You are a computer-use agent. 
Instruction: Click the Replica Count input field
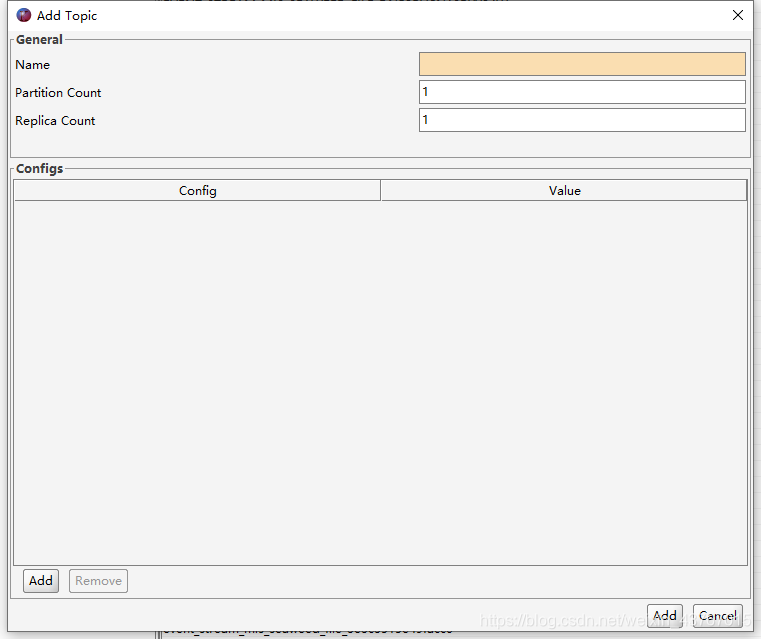click(582, 120)
